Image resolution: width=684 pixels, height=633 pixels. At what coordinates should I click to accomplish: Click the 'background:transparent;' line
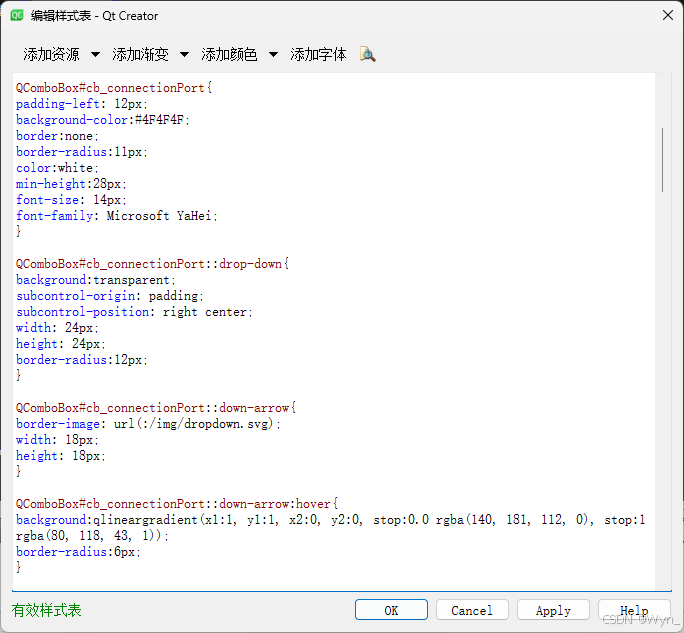(x=96, y=280)
